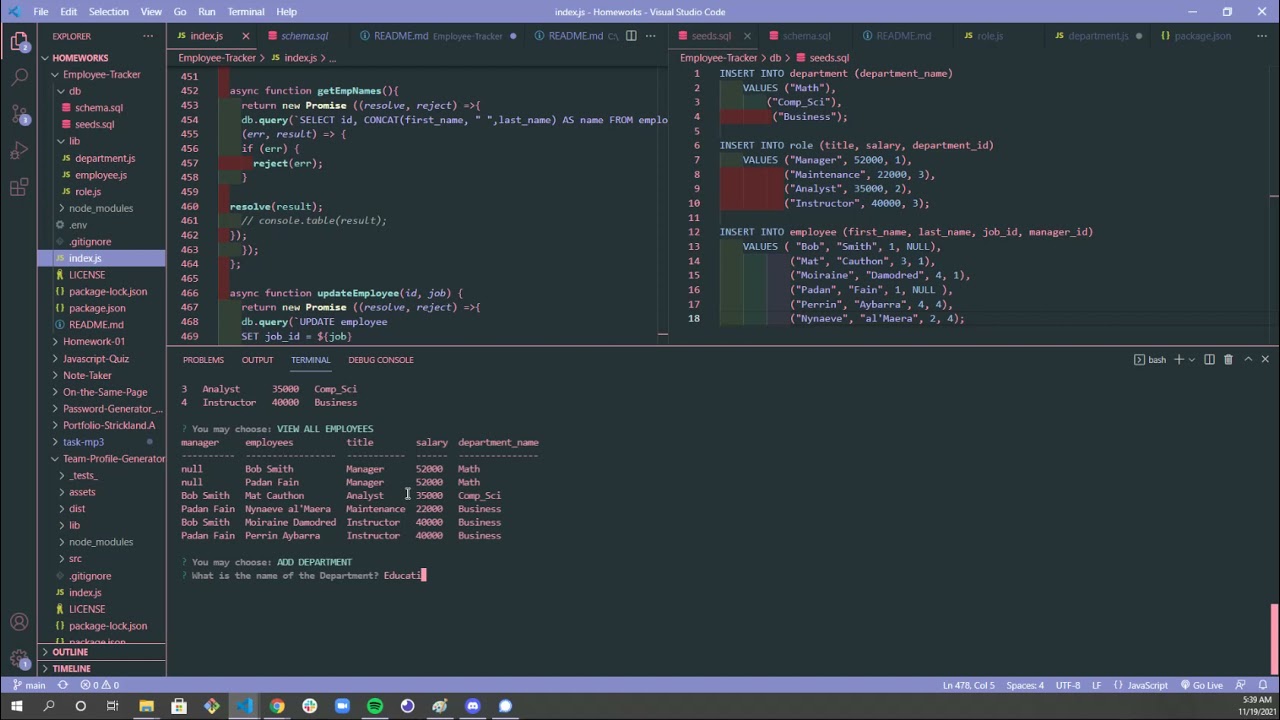Switch to the OUTPUT panel tab
The height and width of the screenshot is (720, 1280).
click(257, 360)
